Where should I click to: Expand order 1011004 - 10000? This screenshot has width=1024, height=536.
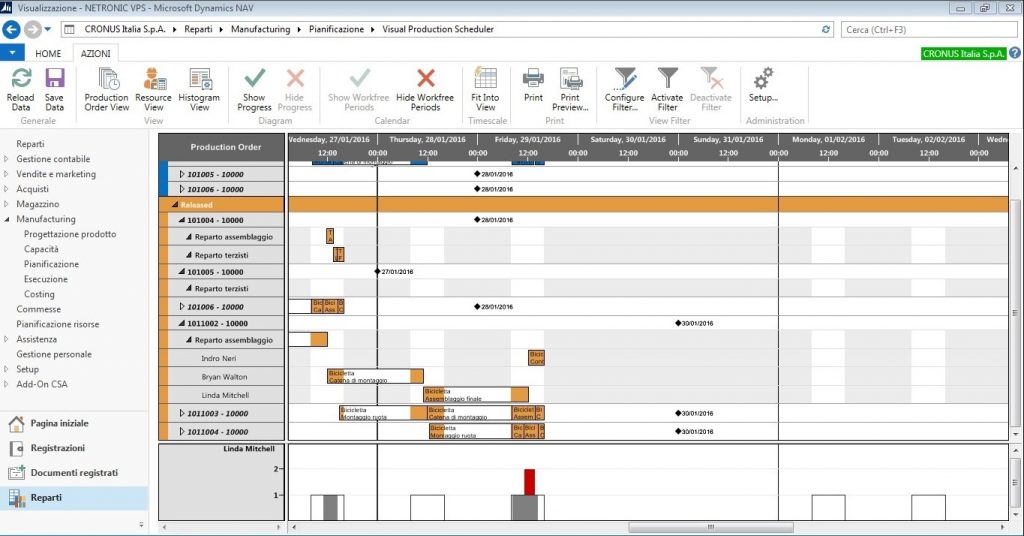(x=182, y=432)
